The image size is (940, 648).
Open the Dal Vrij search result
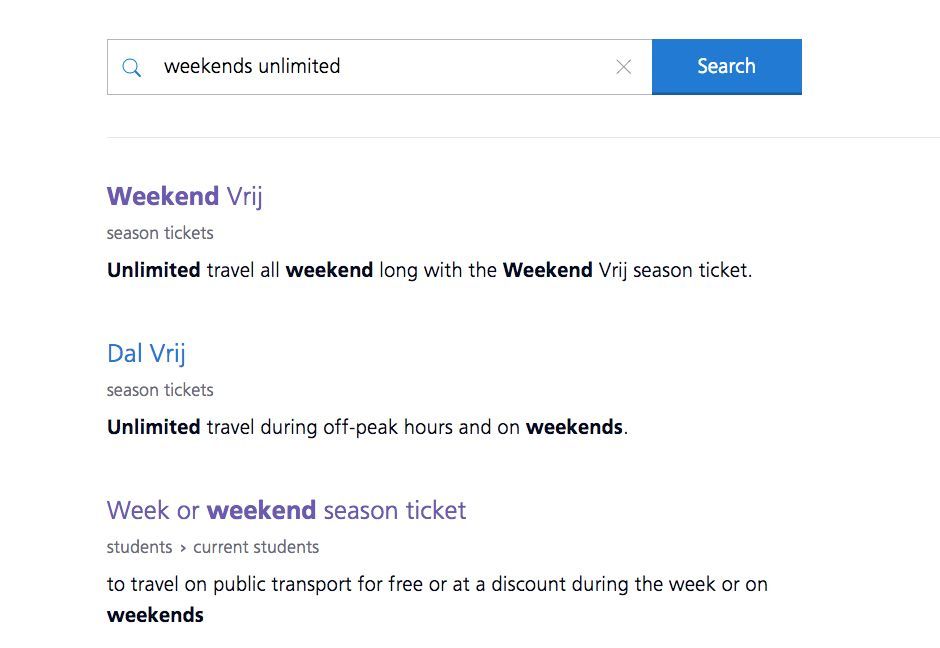146,353
